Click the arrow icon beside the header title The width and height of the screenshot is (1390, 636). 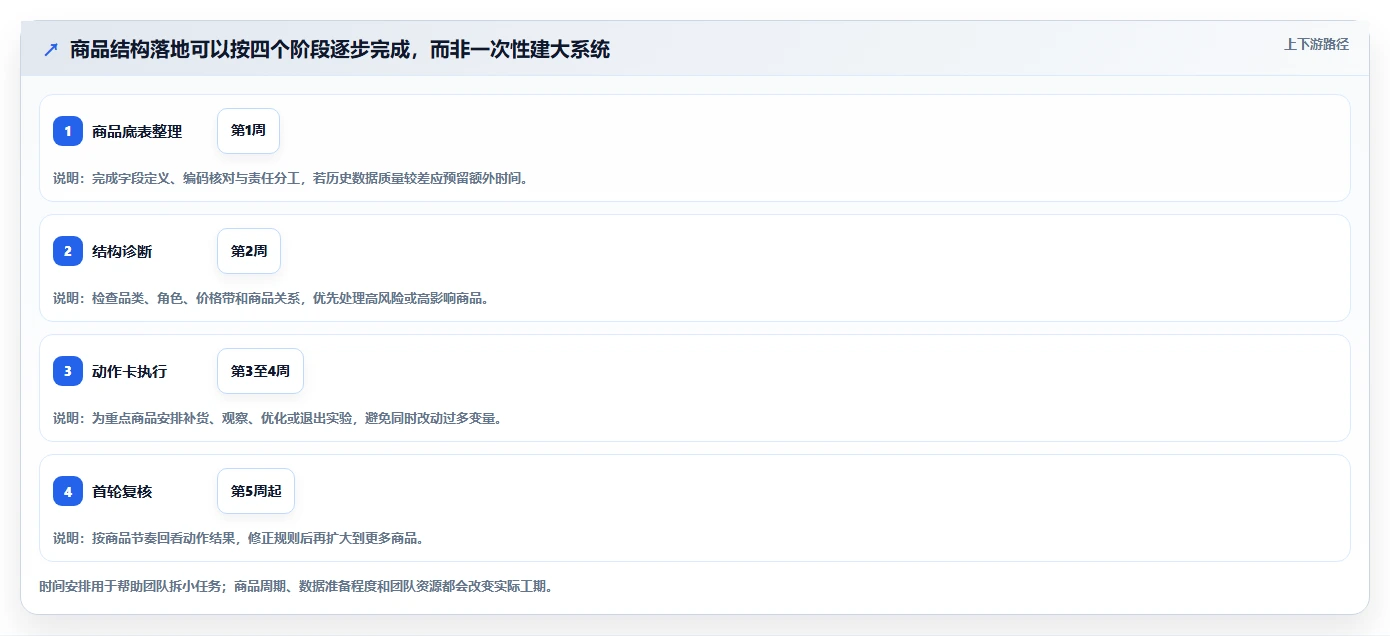click(51, 49)
